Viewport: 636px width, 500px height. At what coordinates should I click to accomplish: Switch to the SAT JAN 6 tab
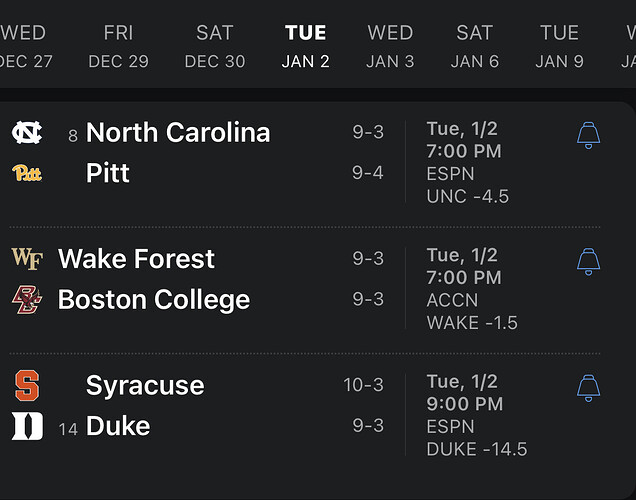click(x=474, y=46)
